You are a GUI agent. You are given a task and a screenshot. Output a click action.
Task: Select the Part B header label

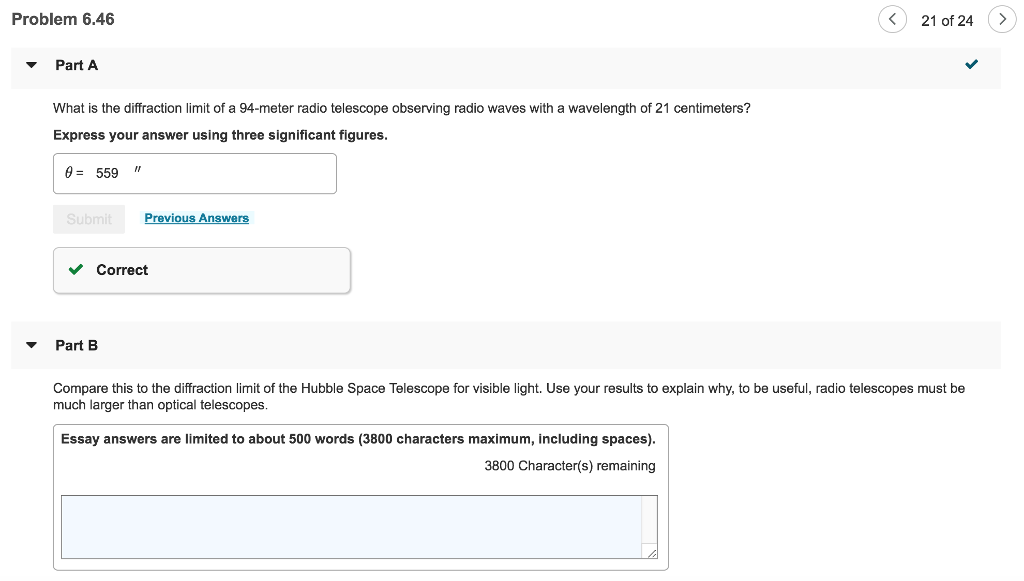(x=77, y=345)
